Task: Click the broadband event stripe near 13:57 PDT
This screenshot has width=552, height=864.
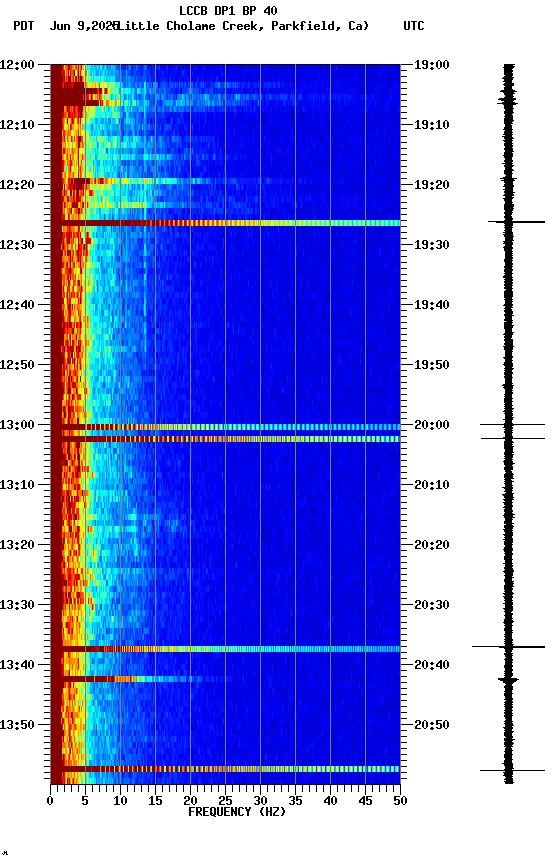Action: pyautogui.click(x=225, y=769)
